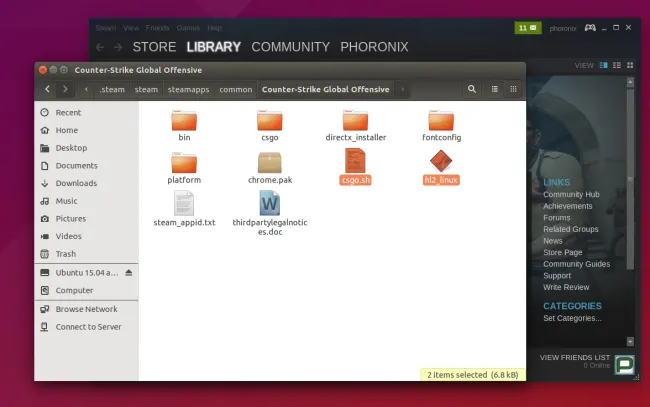Open Forums link in Steam

[556, 218]
